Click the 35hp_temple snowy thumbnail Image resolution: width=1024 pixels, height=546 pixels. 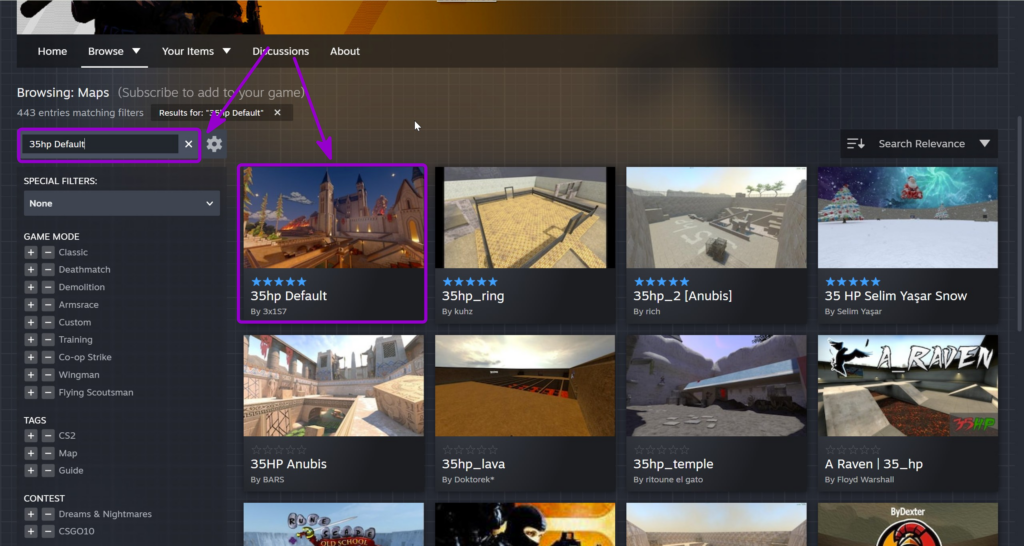tap(716, 385)
